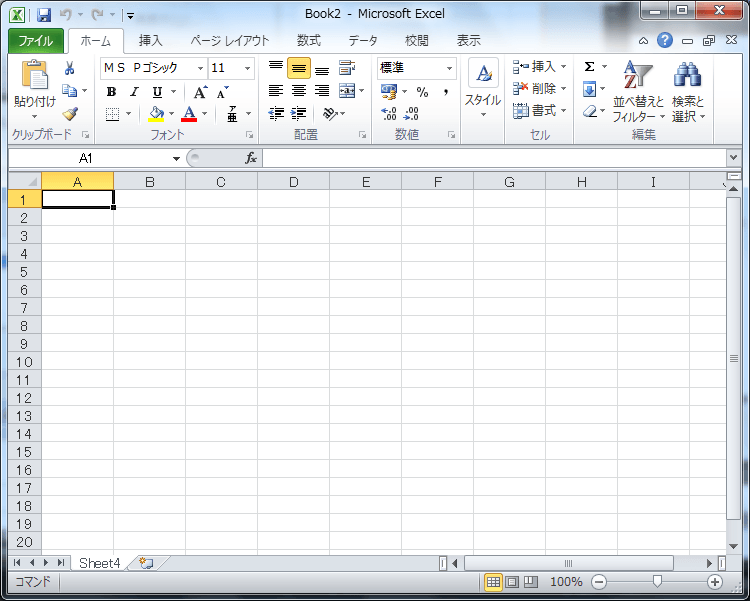Click the text orientation icon

pyautogui.click(x=330, y=113)
